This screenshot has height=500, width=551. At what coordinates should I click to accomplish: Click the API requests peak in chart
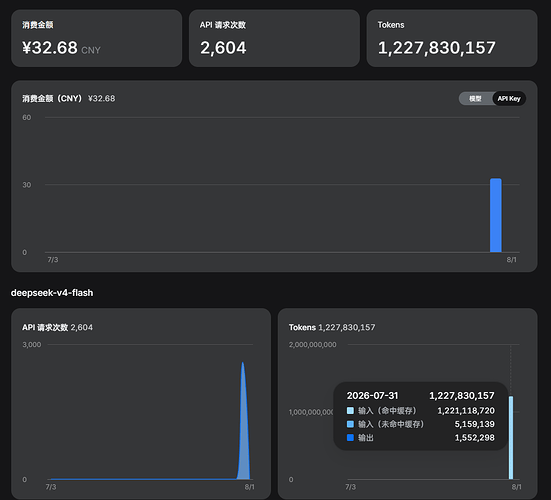point(243,364)
